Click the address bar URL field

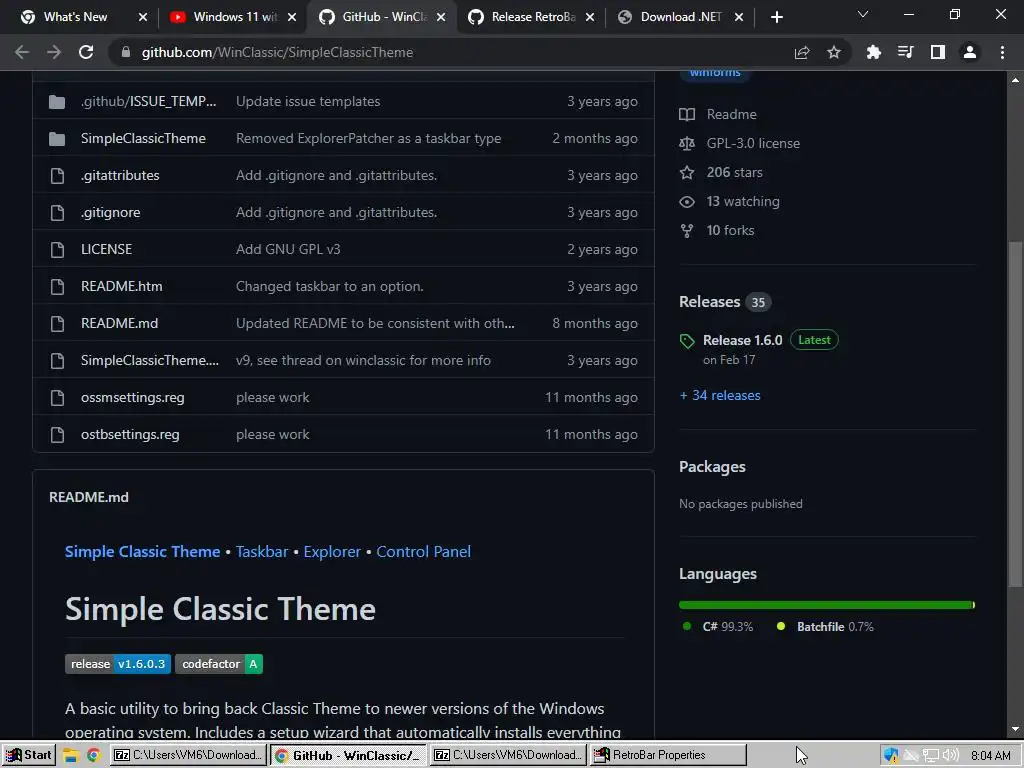point(457,52)
